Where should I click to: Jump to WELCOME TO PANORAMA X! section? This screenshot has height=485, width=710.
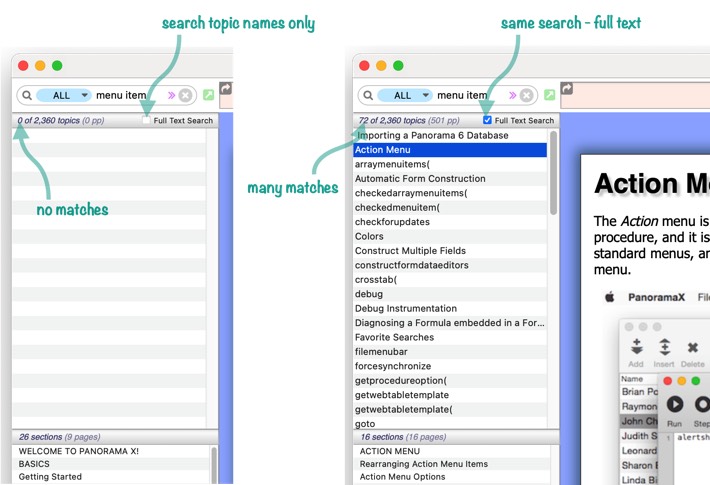coord(110,451)
